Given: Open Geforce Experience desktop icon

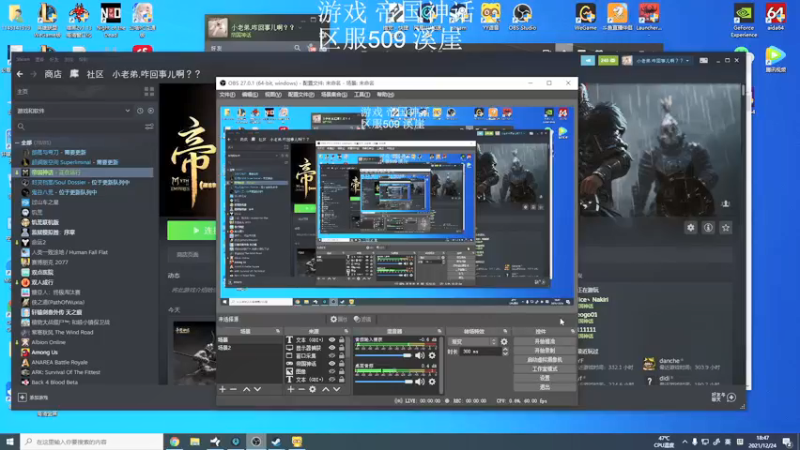Looking at the screenshot, I should 743,20.
